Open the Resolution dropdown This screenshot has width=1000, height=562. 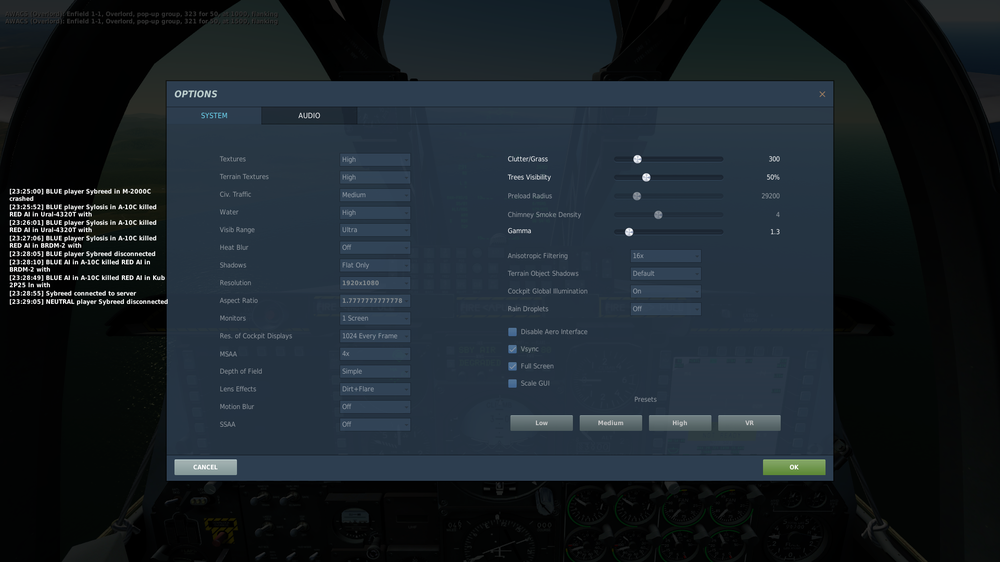pos(375,283)
